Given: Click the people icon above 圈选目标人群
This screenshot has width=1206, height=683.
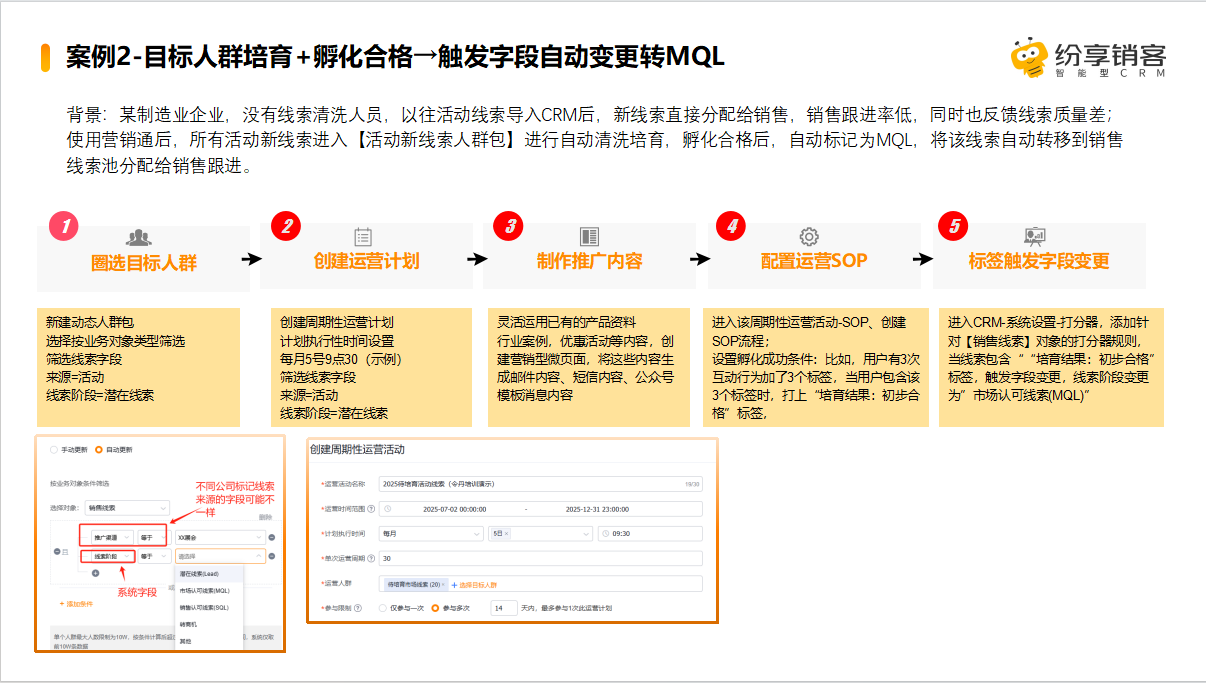Looking at the screenshot, I should (x=139, y=238).
